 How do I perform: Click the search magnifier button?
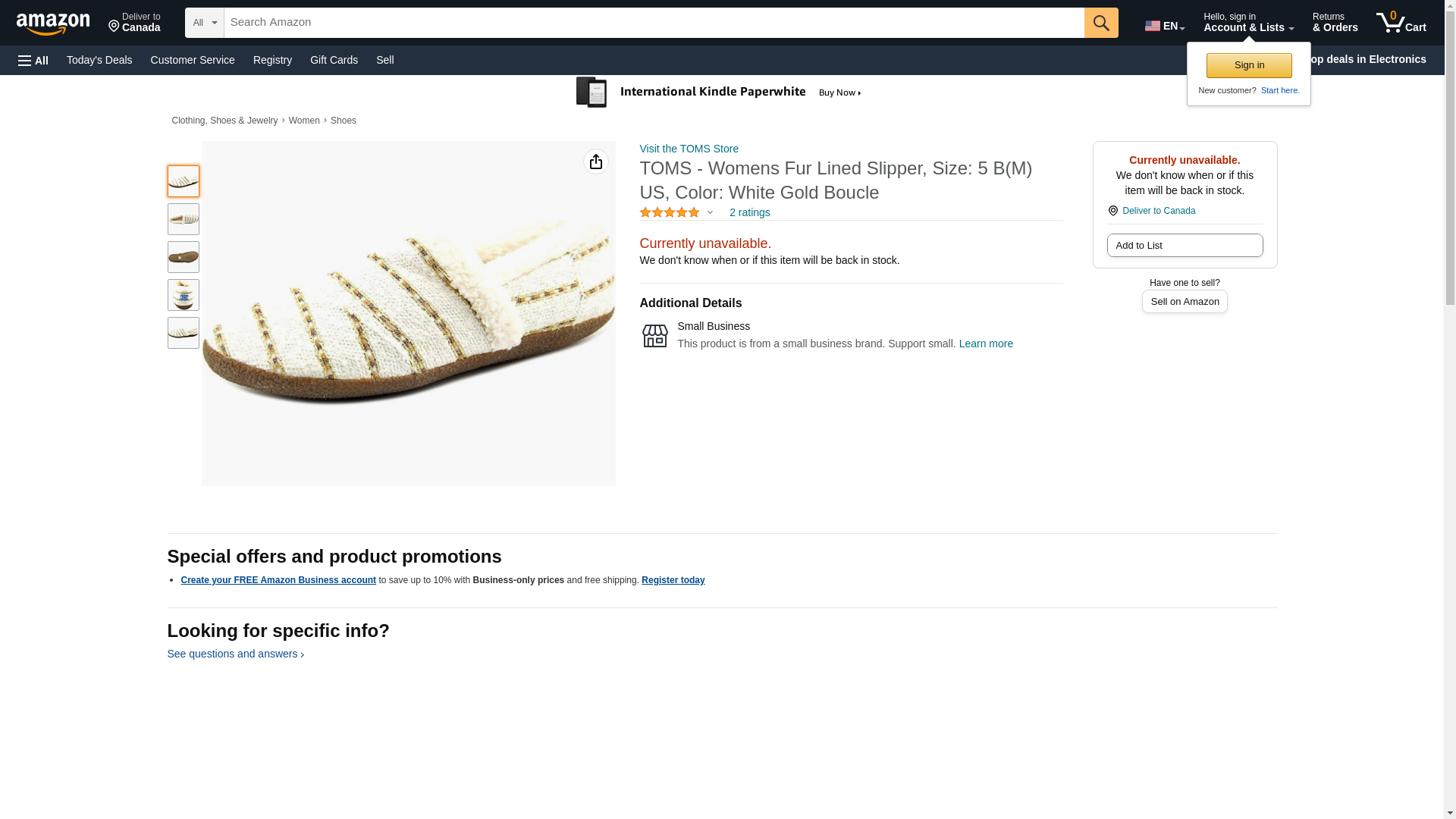(x=1101, y=23)
